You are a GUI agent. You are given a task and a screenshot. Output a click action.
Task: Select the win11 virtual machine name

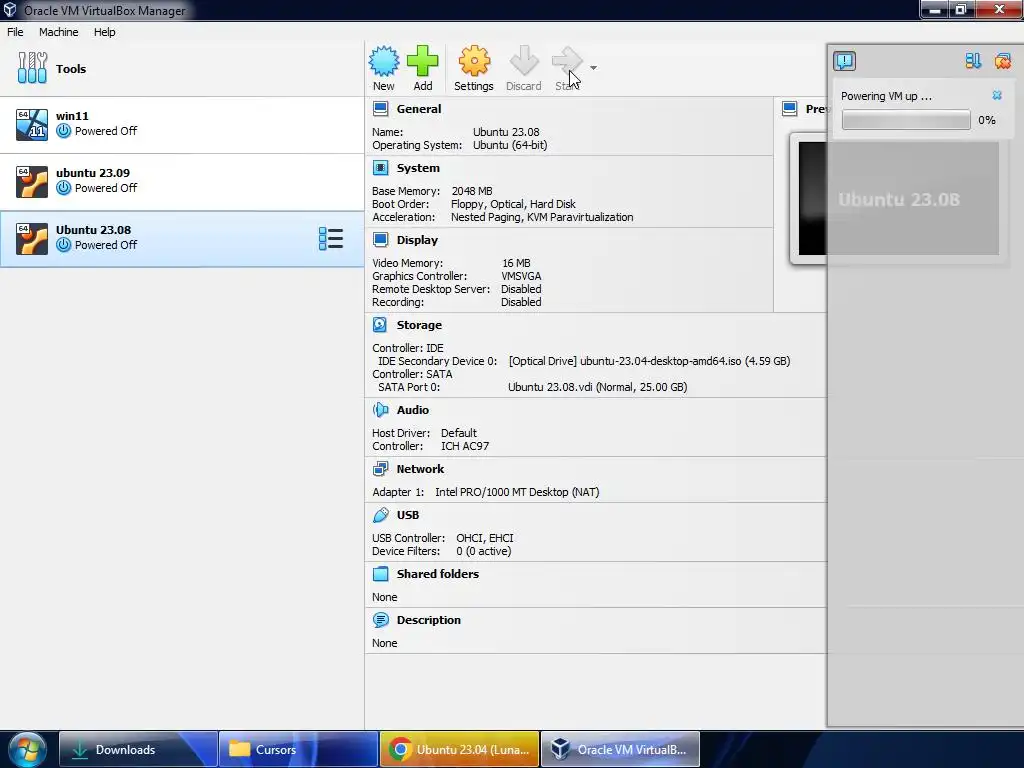pos(72,116)
